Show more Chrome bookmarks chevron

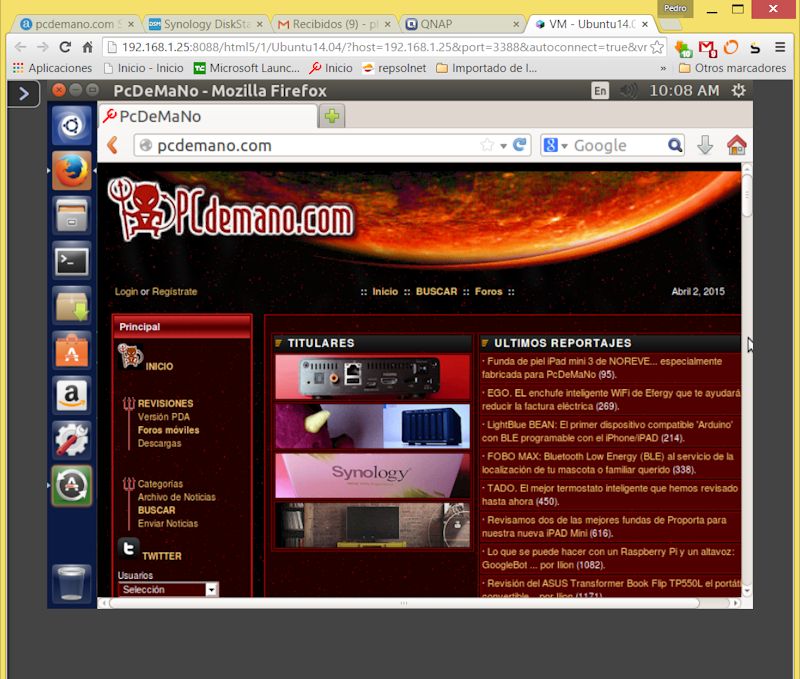[663, 68]
